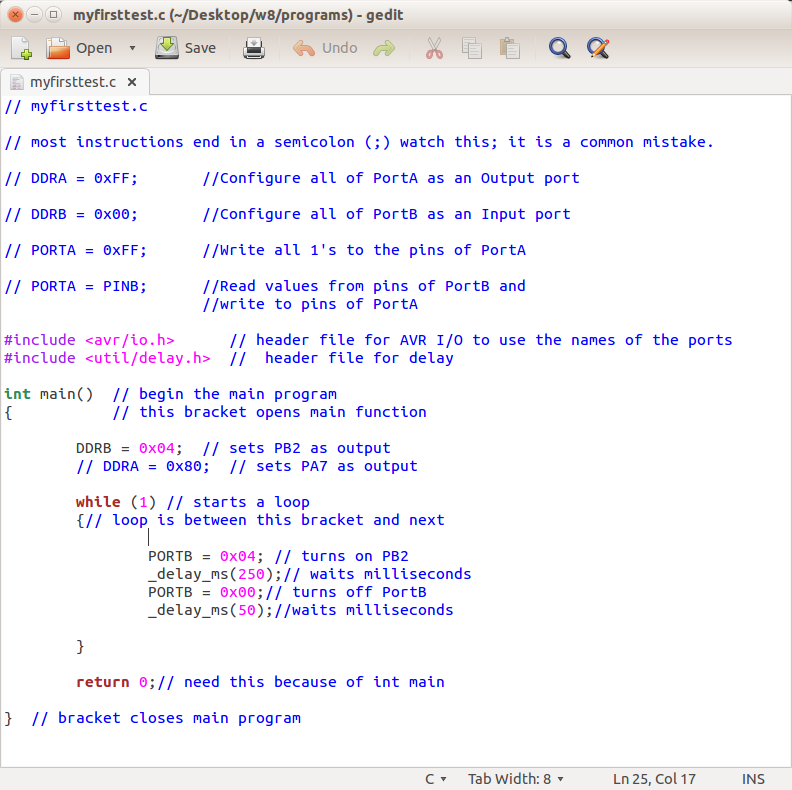Viewport: 792px width, 790px height.
Task: Click the "PORTB = 0x00;" statement
Action: pyautogui.click(x=206, y=592)
